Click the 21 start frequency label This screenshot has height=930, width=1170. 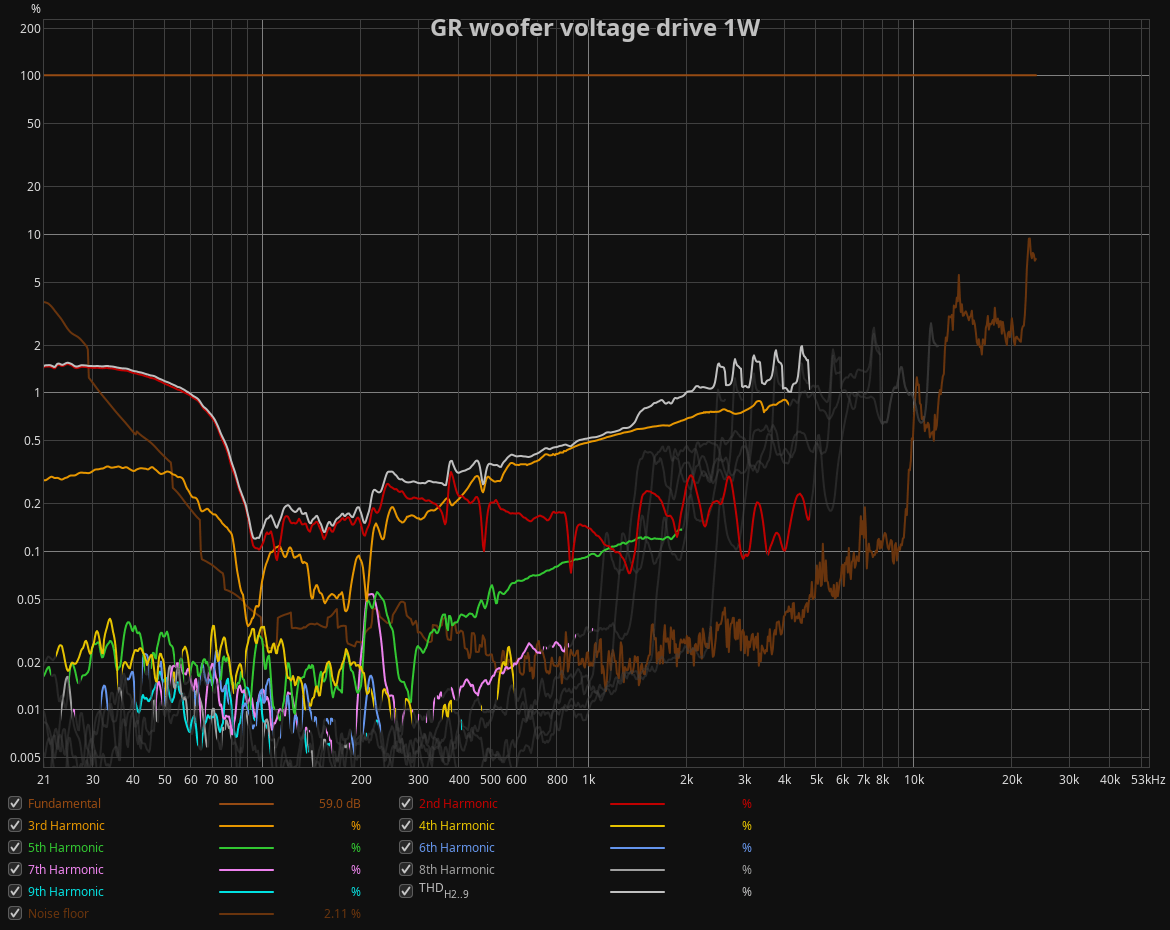43,780
